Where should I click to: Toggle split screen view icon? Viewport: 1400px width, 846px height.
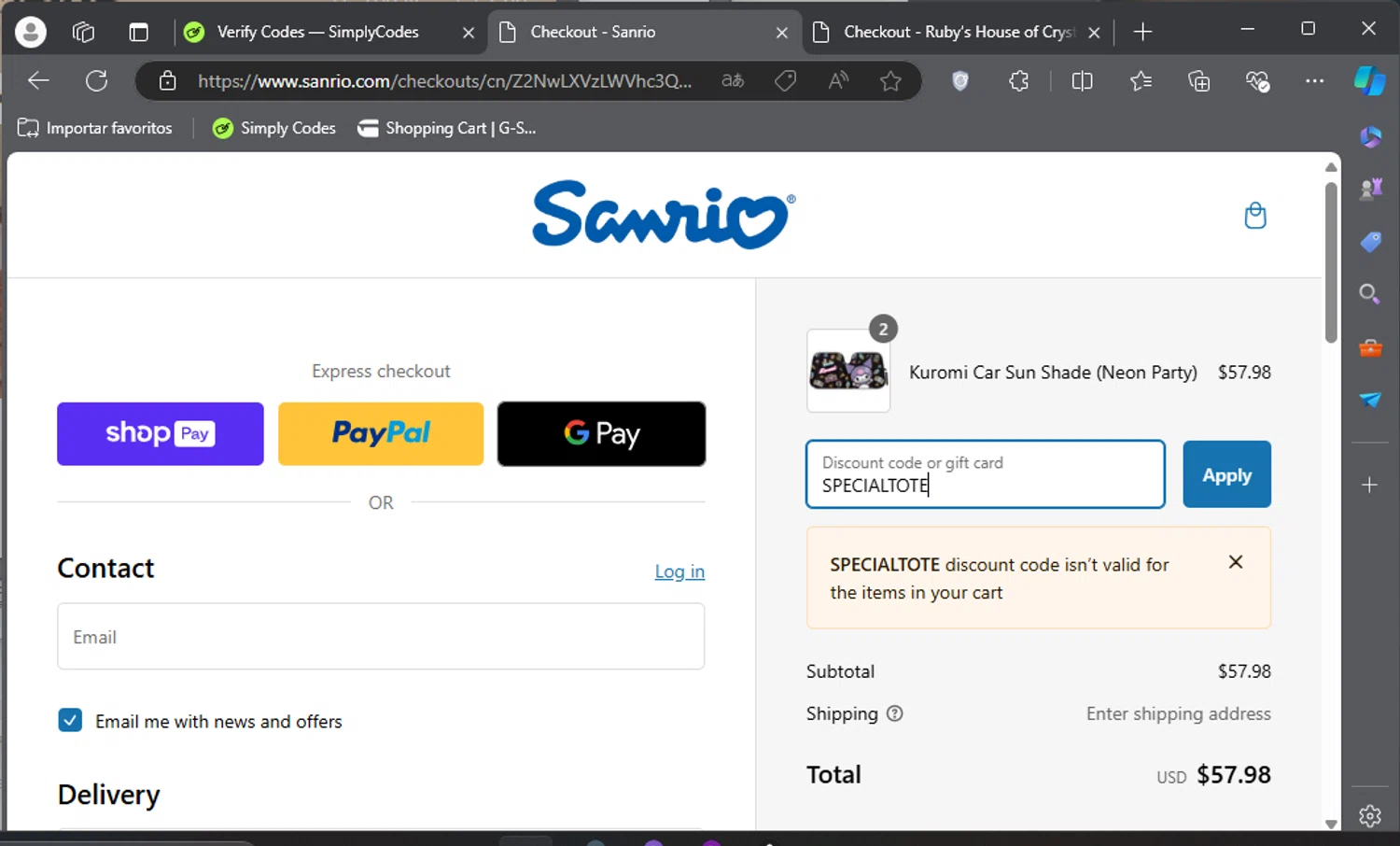1082,81
